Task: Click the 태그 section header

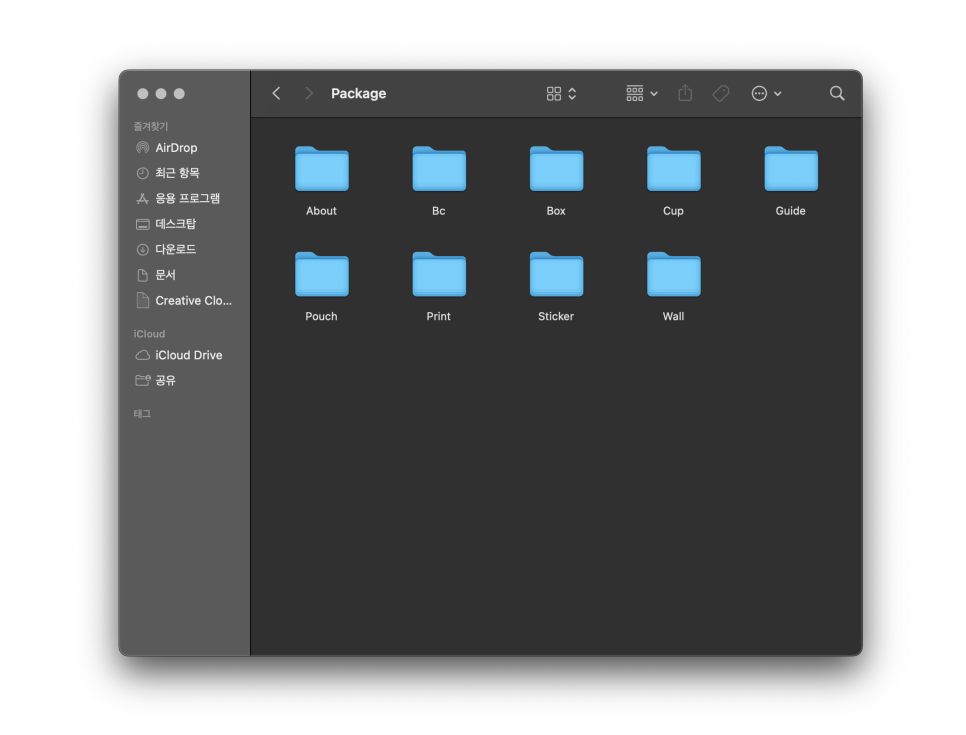Action: [142, 413]
